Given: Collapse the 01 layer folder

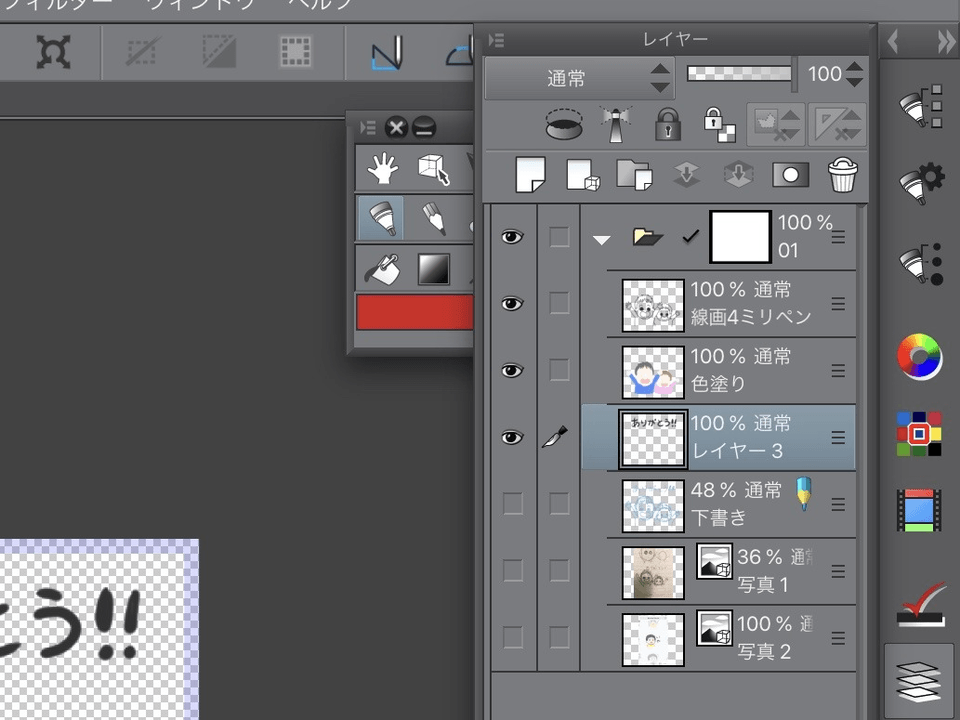Looking at the screenshot, I should tap(600, 239).
